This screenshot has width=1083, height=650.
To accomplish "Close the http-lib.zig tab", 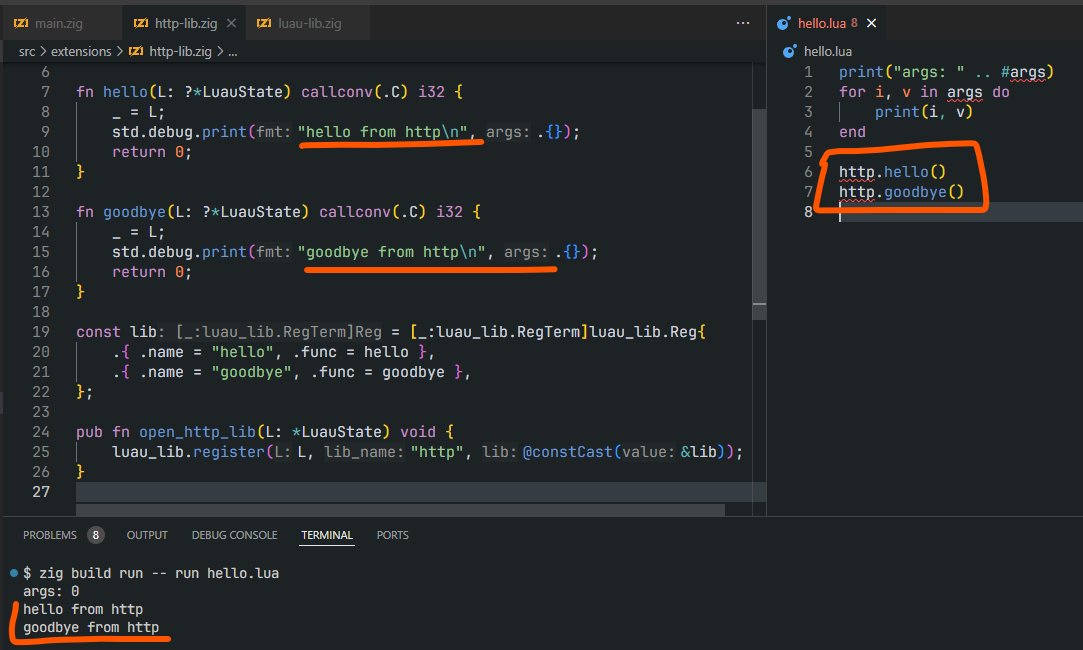I will click(231, 23).
